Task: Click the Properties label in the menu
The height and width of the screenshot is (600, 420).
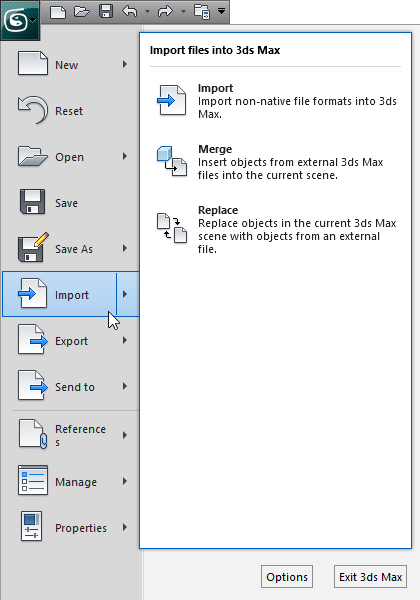Action: point(81,528)
